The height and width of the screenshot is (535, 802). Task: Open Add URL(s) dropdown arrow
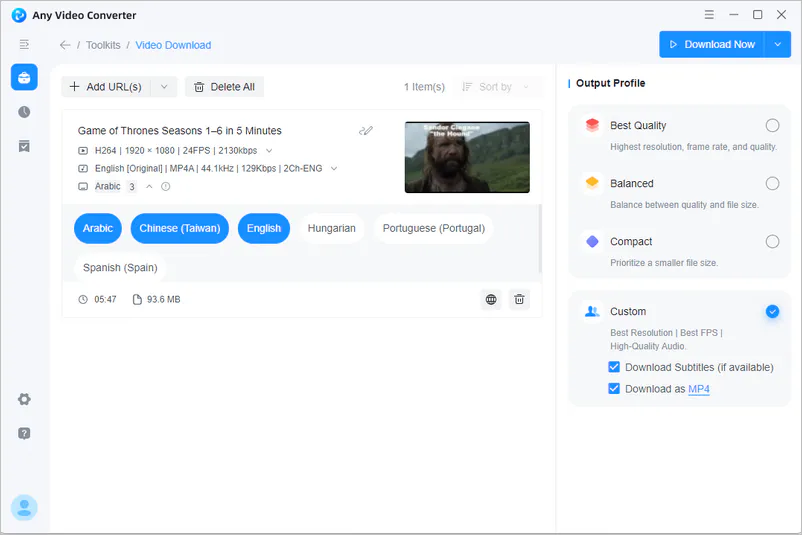tap(164, 87)
